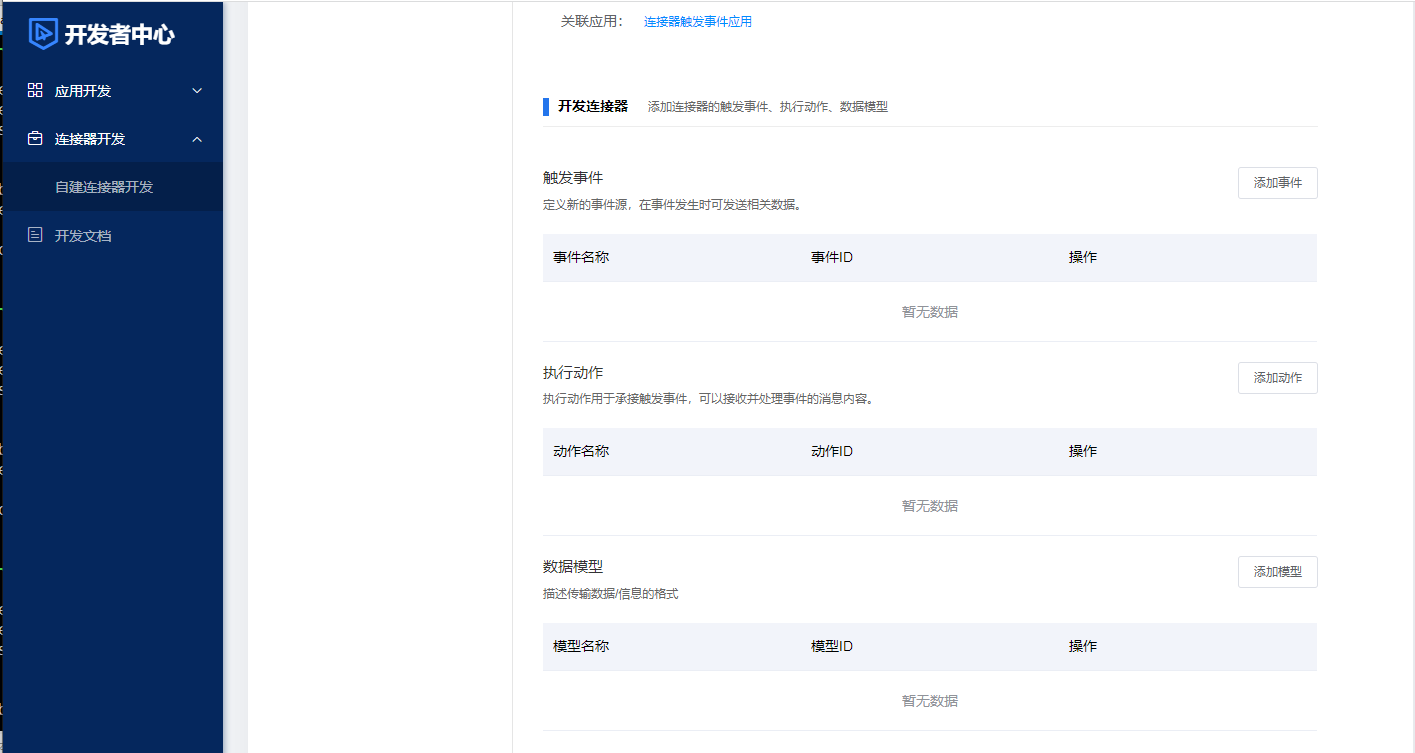Click the 模型ID column header
Screen dimensions: 1415x753
click(x=832, y=646)
